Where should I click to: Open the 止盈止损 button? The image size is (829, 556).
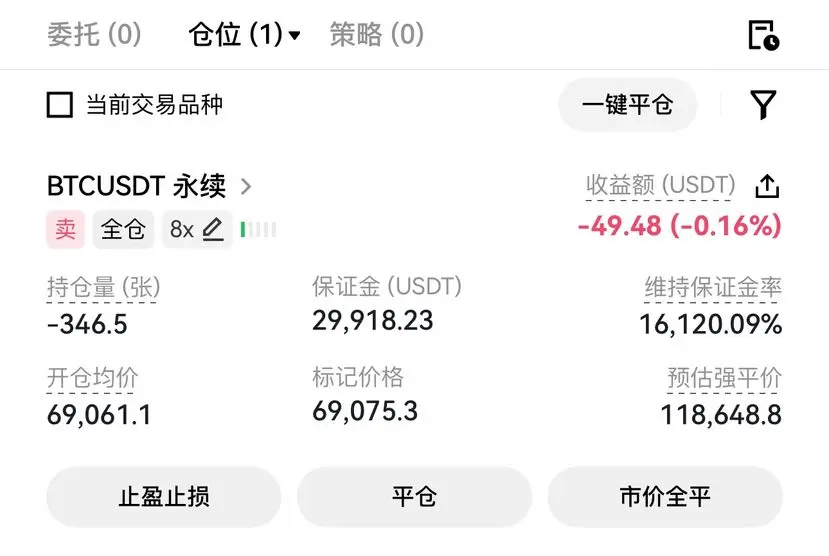tap(164, 497)
